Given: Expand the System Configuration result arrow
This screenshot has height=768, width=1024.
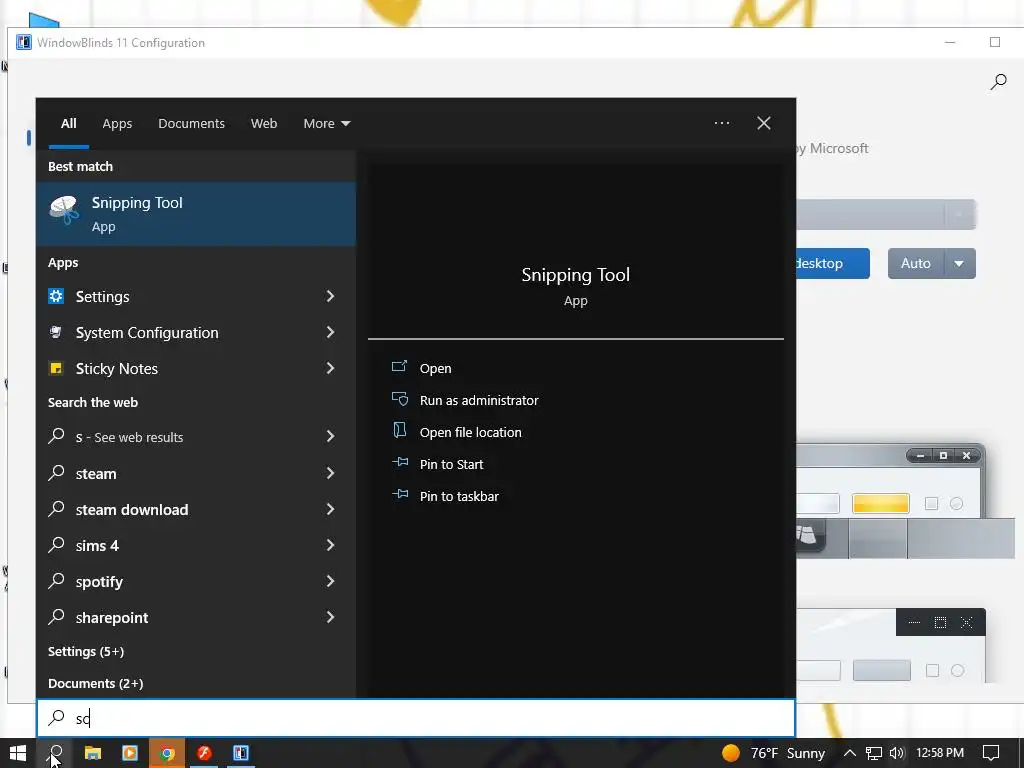Looking at the screenshot, I should 330,332.
